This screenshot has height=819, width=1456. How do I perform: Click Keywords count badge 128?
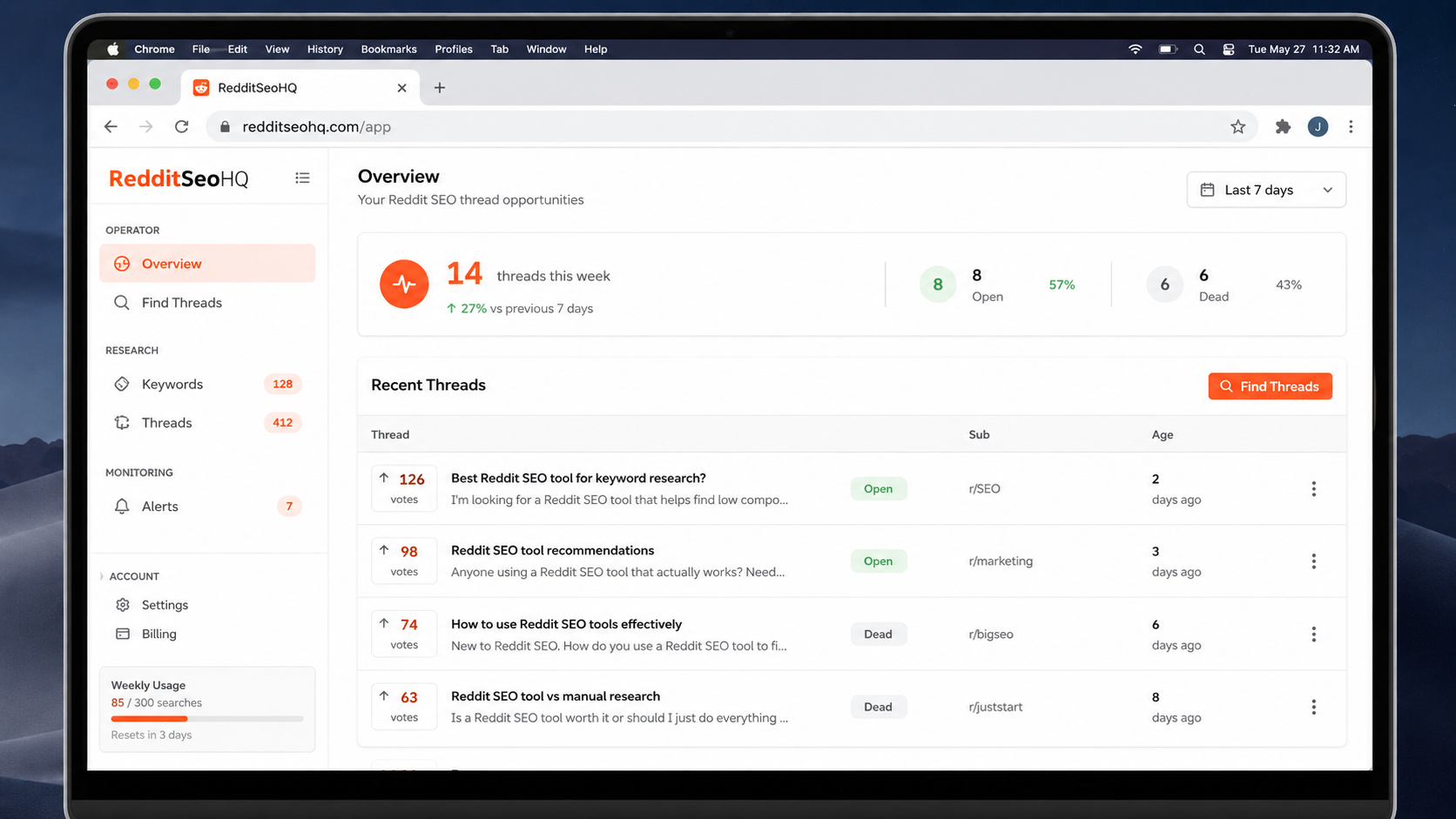(282, 384)
